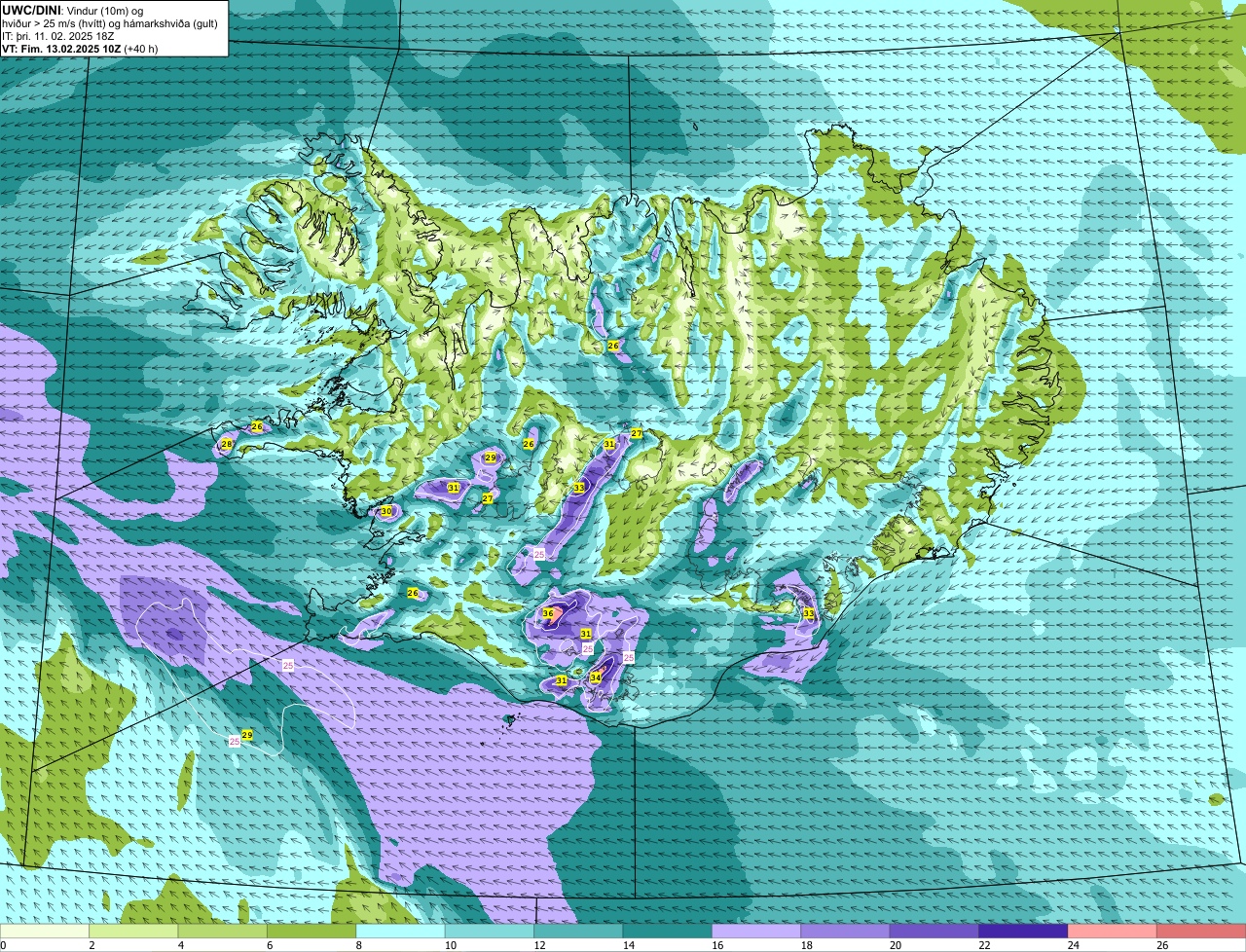Click the palest yellow 0–2 legend swatch

(x=45, y=932)
